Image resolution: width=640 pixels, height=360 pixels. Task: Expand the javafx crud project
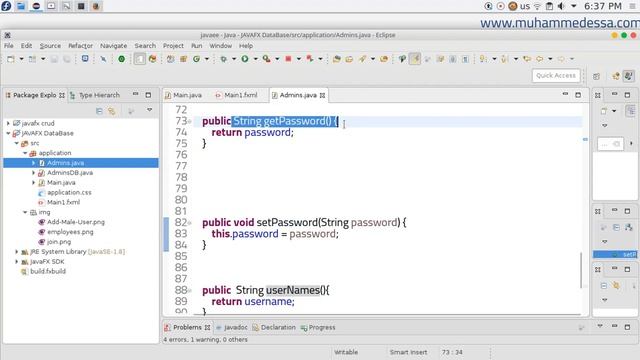[x=8, y=123]
